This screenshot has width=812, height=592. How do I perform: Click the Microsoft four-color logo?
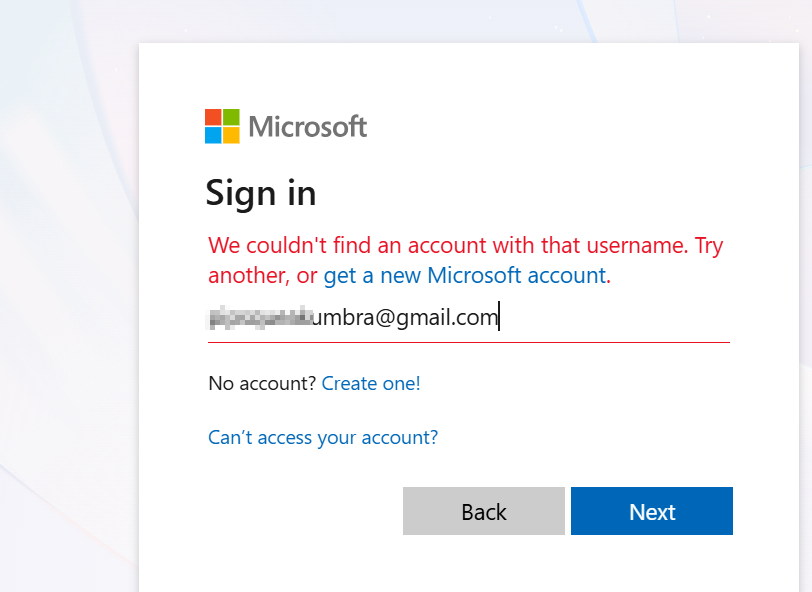pyautogui.click(x=222, y=126)
